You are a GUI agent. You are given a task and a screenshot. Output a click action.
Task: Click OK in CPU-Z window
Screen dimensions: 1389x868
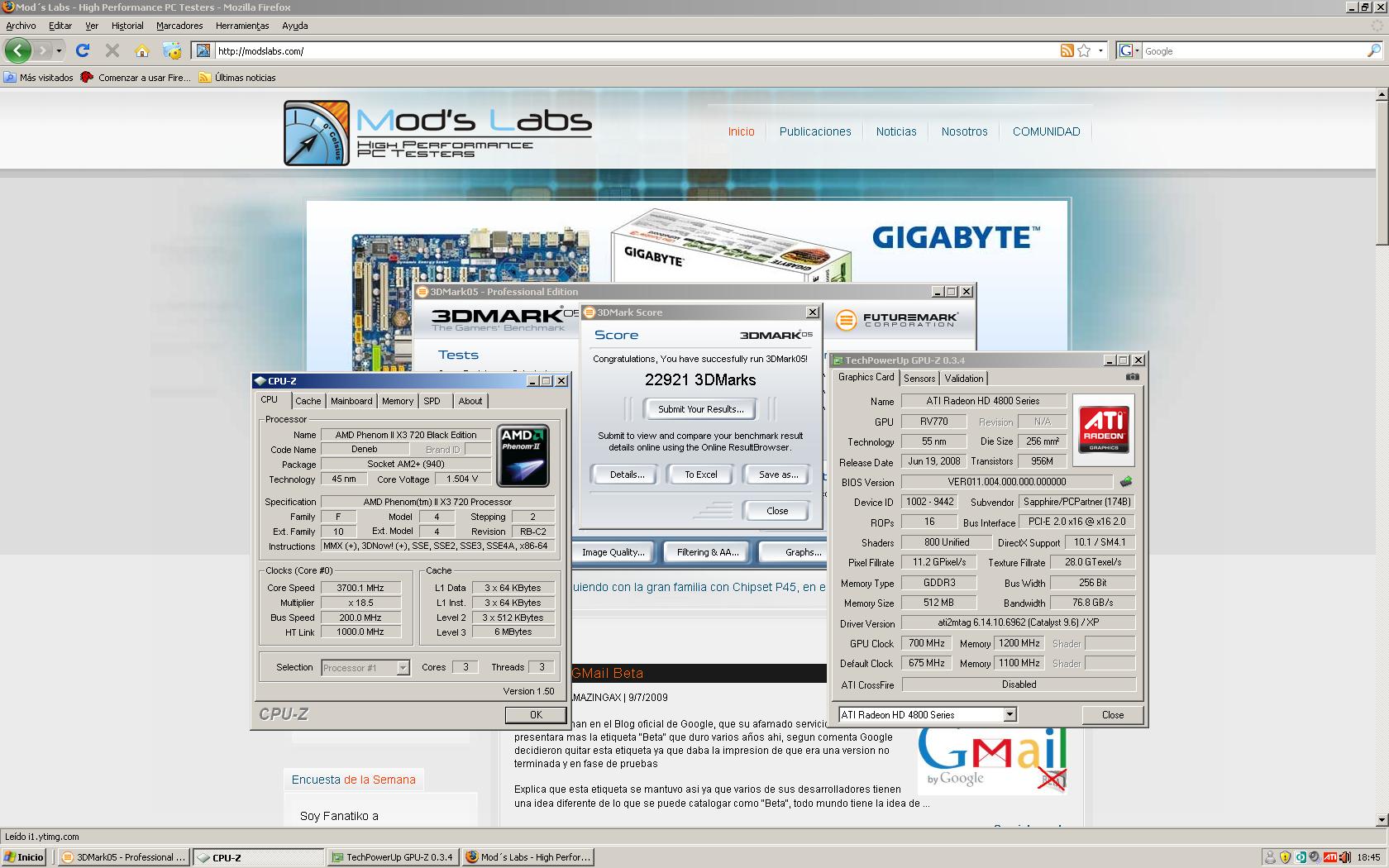tap(536, 715)
